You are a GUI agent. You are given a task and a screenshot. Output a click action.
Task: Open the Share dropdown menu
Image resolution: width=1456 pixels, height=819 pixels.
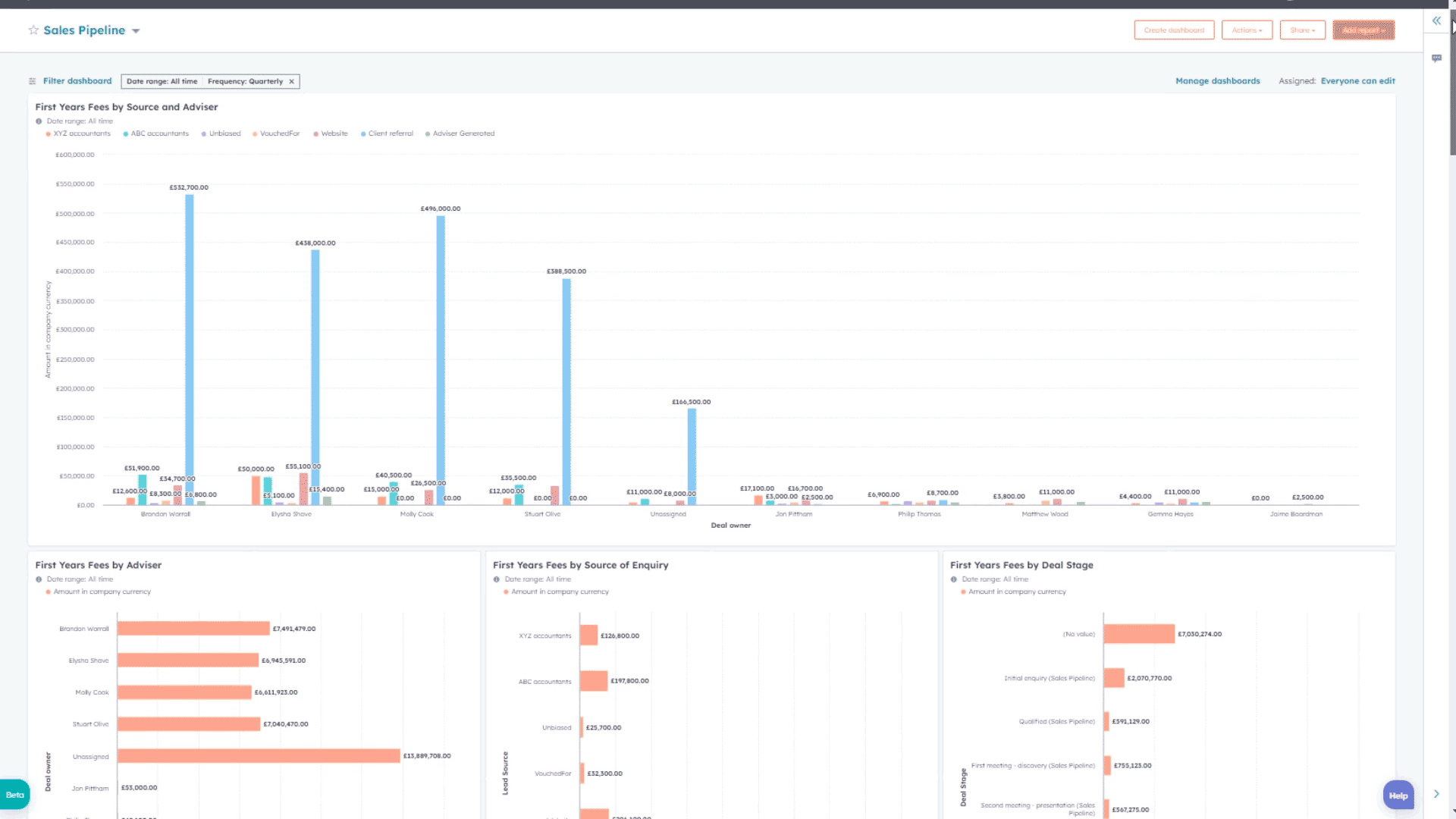tap(1302, 30)
